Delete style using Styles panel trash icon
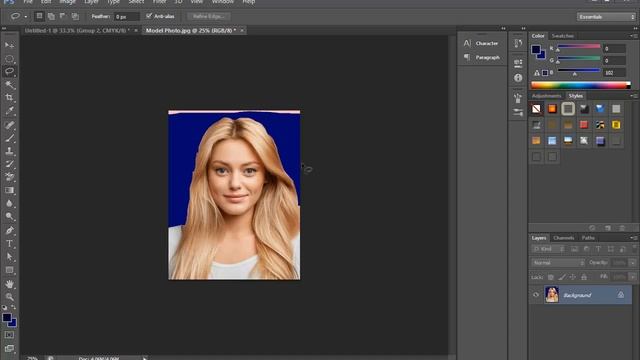Screen dimensions: 640x360 [622, 228]
